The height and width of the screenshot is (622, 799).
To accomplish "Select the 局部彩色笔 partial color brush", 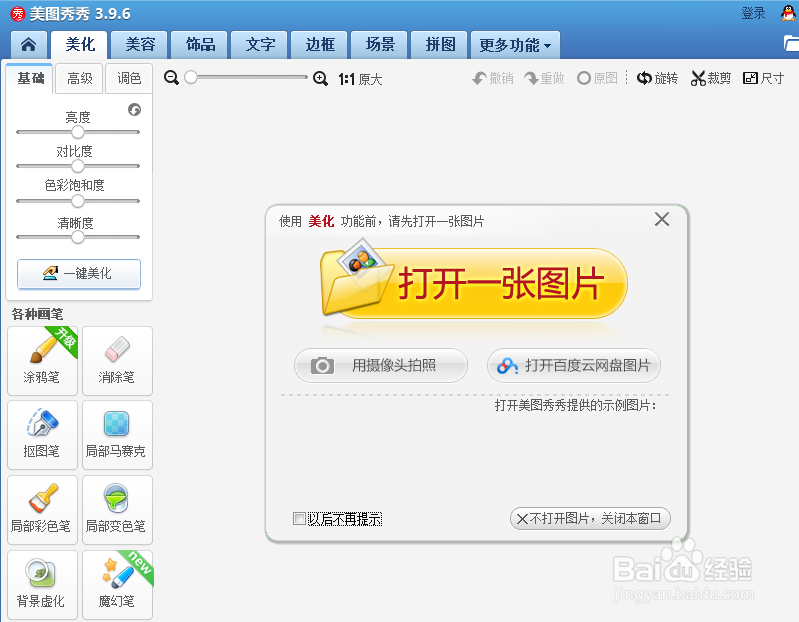I will (42, 509).
